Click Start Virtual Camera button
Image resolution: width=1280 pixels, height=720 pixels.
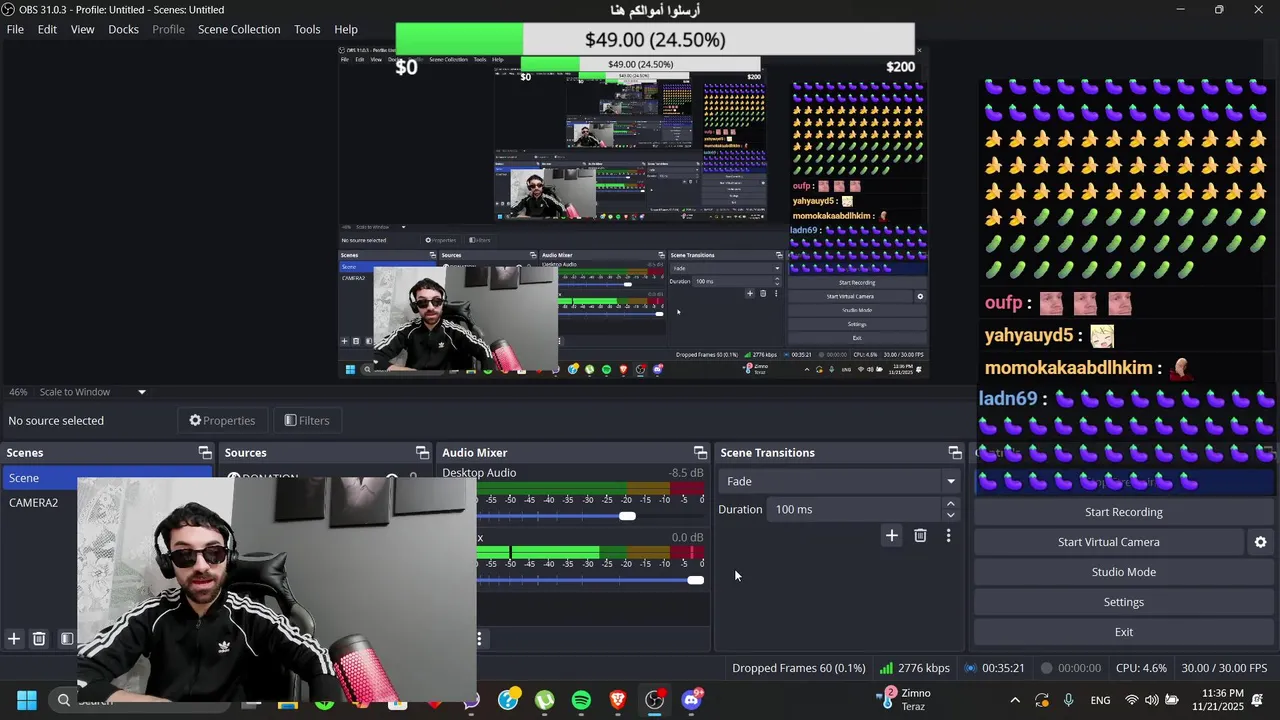click(1108, 542)
